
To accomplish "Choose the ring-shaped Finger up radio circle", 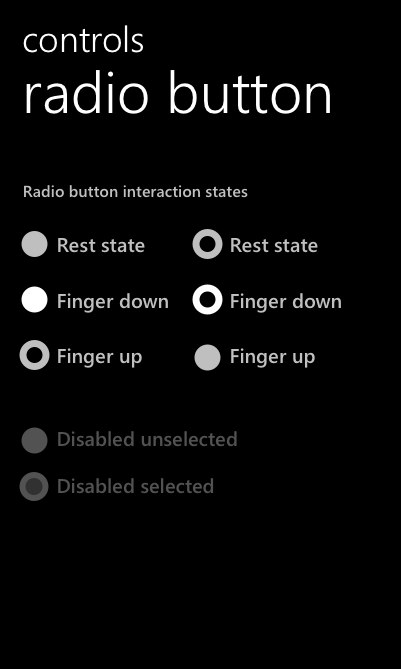I will coord(34,355).
